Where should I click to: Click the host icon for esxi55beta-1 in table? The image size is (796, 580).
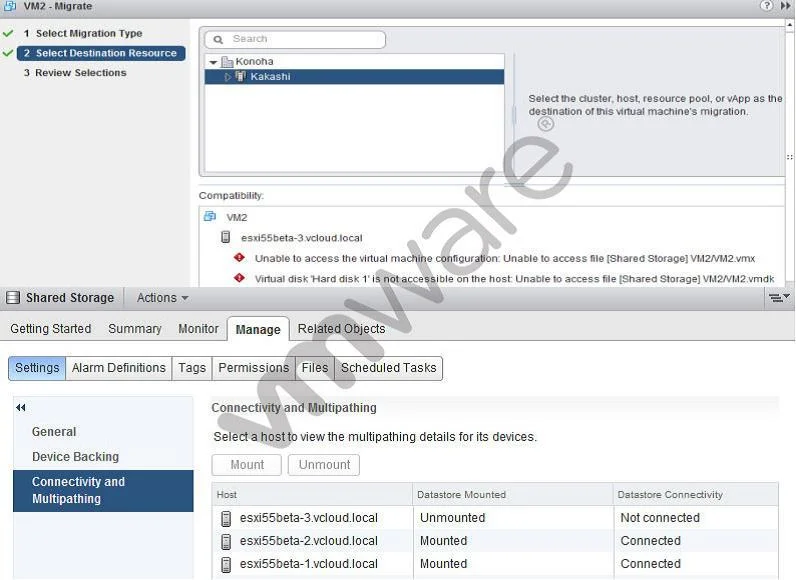[x=226, y=564]
